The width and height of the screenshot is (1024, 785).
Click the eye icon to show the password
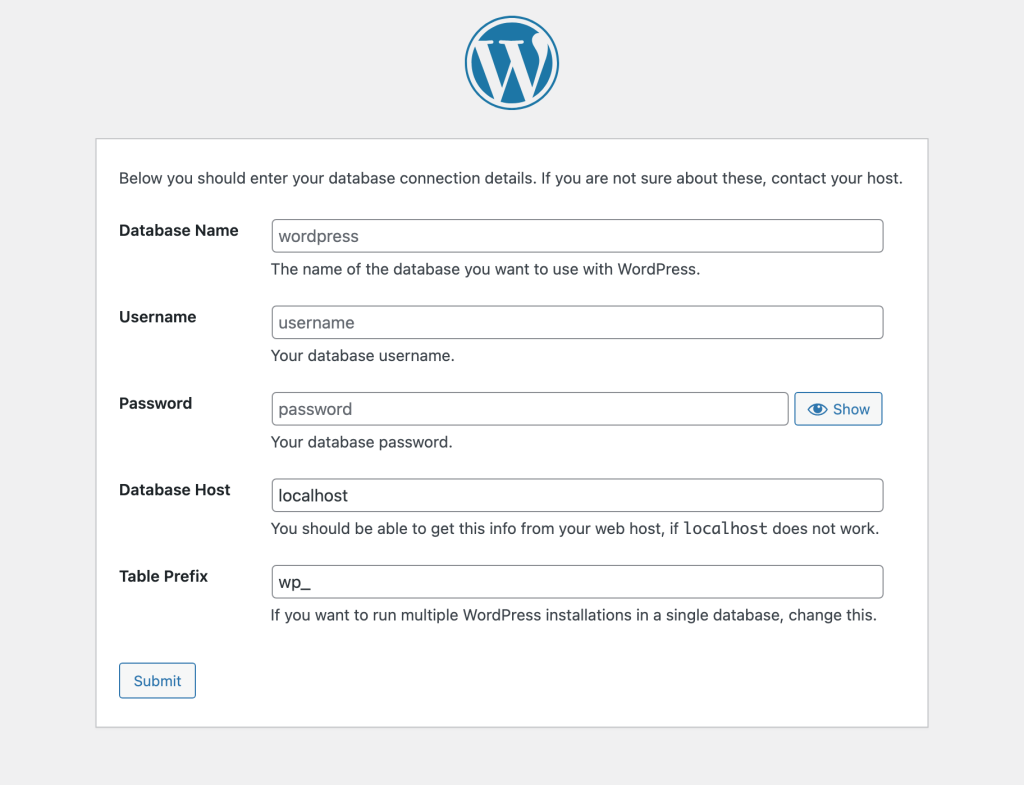818,409
